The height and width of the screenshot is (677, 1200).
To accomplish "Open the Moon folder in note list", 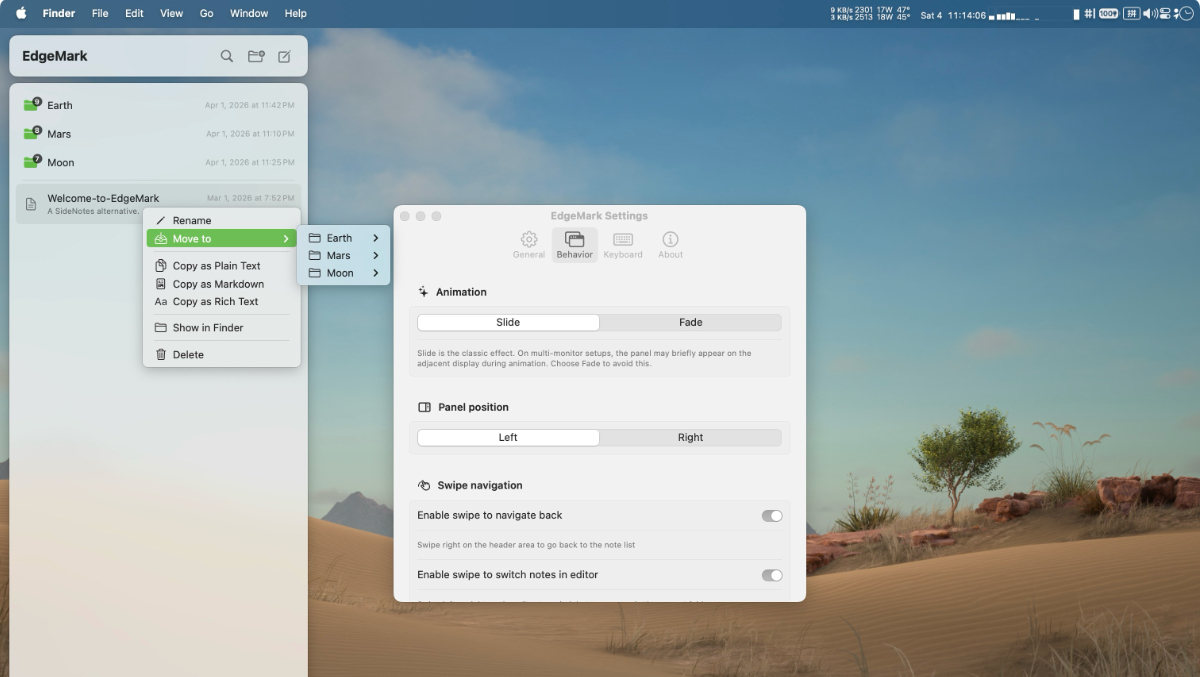I will (60, 162).
